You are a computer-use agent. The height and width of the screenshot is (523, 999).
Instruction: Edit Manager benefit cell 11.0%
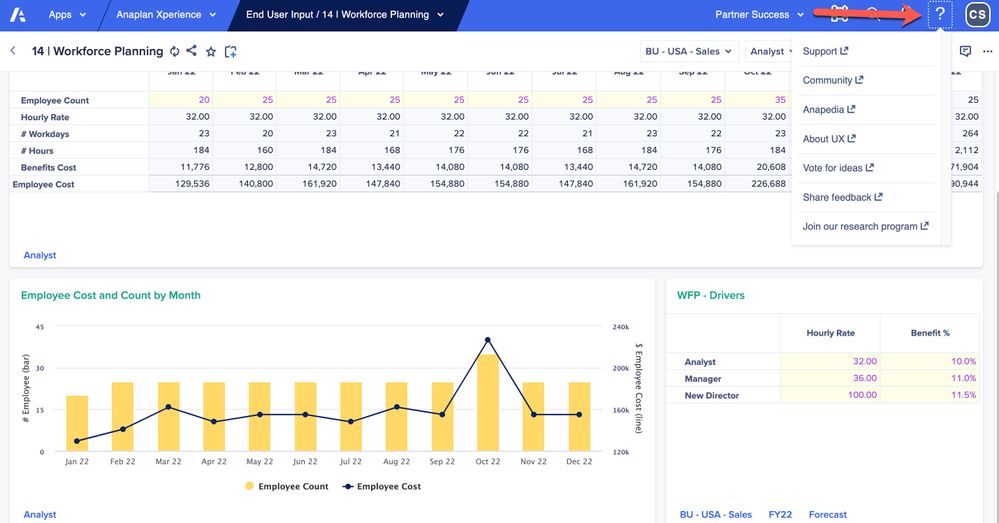point(930,378)
